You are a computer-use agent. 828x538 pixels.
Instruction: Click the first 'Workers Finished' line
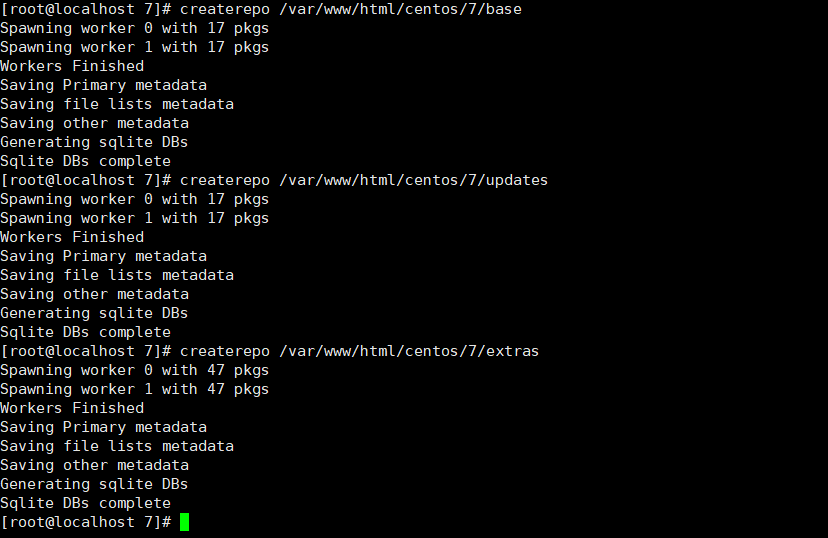click(x=72, y=67)
